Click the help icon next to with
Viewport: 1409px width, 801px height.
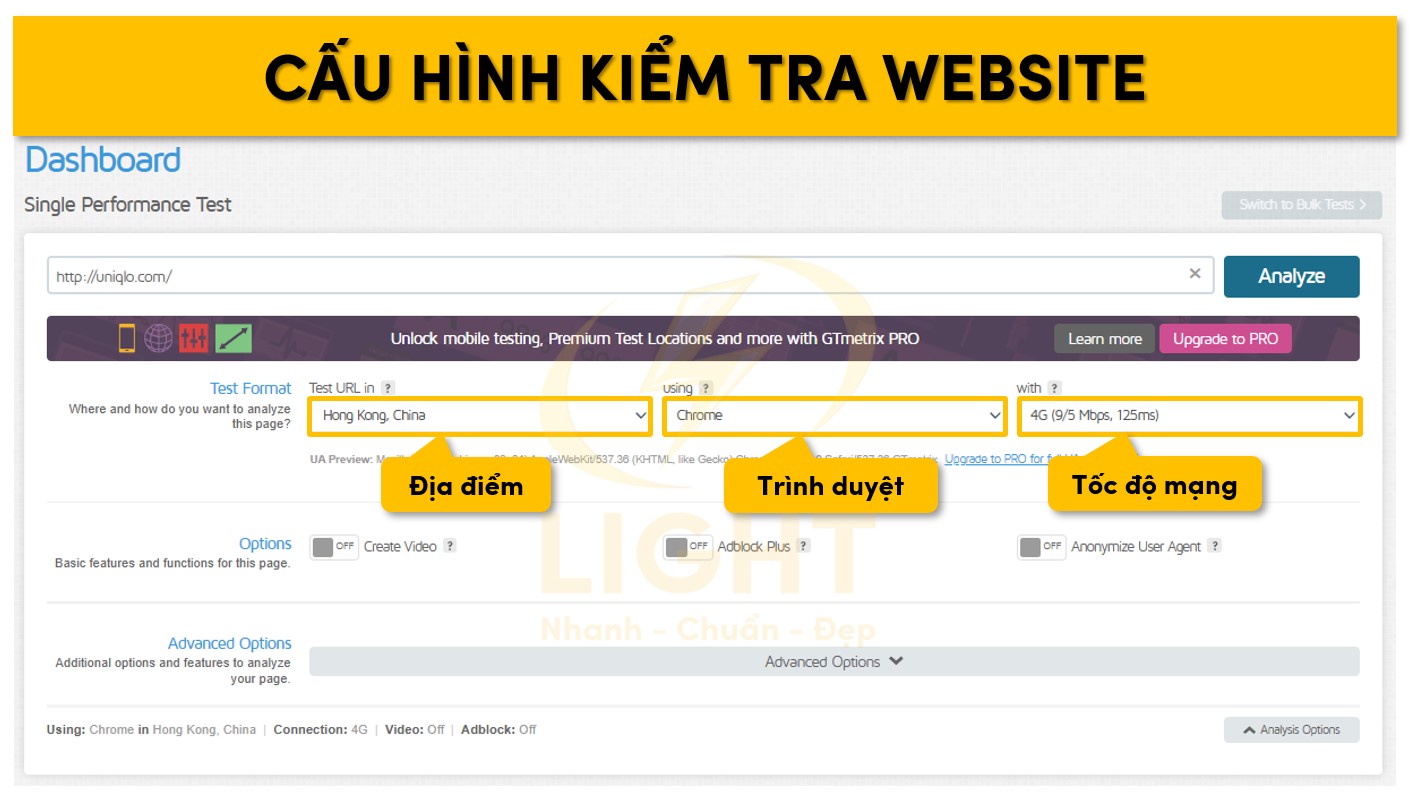pyautogui.click(x=1054, y=388)
